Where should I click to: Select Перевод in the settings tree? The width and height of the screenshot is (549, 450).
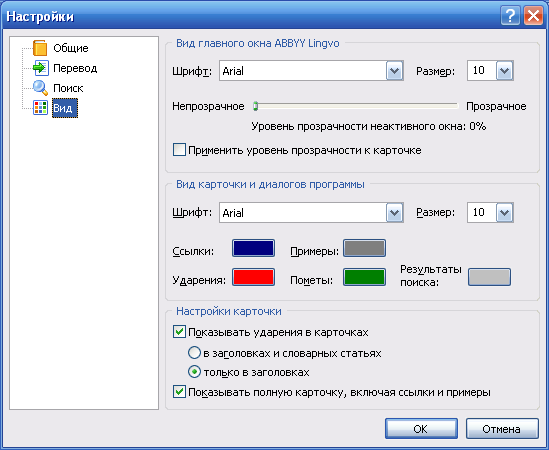click(75, 68)
